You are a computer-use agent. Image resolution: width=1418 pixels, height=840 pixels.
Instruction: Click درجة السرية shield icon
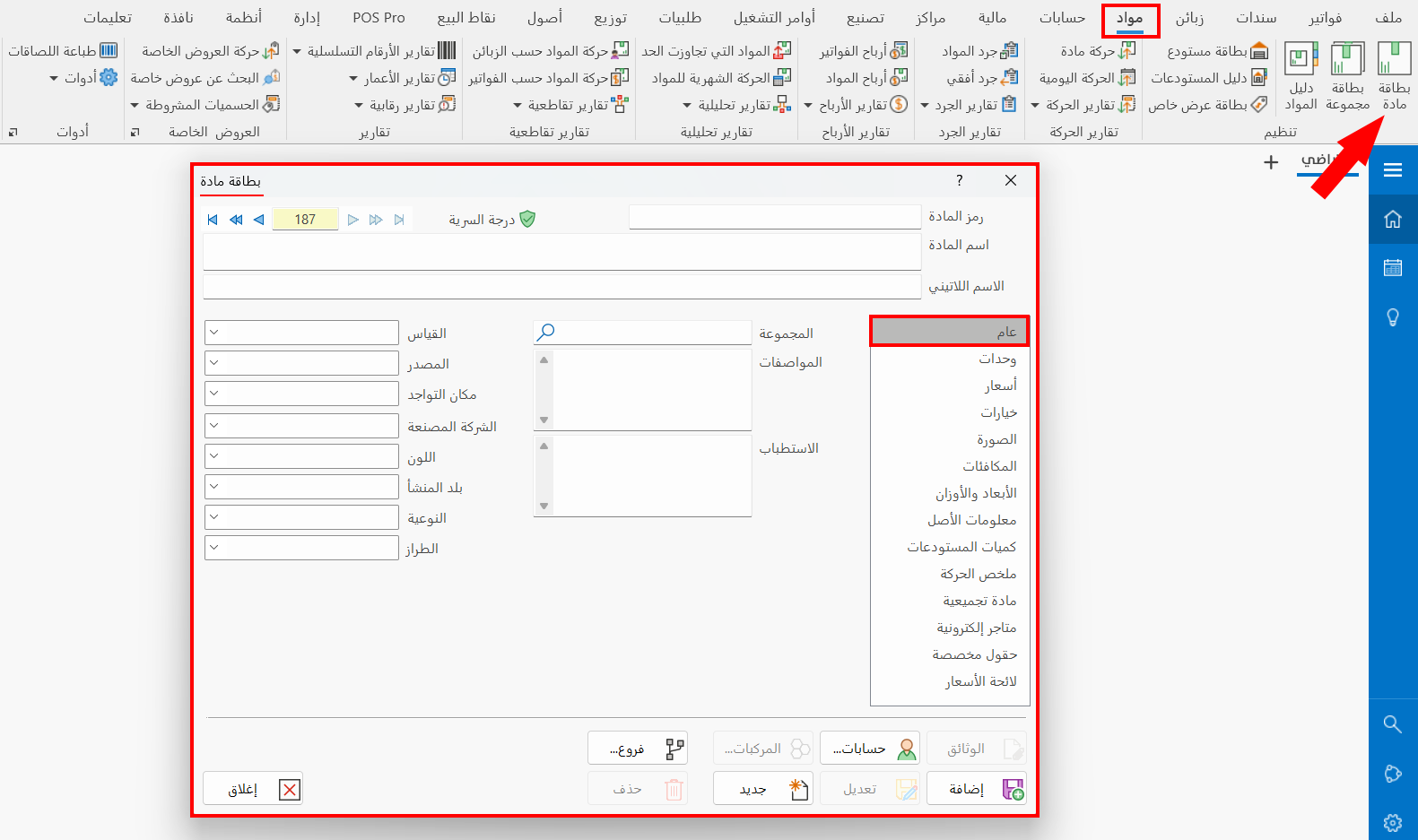point(527,219)
